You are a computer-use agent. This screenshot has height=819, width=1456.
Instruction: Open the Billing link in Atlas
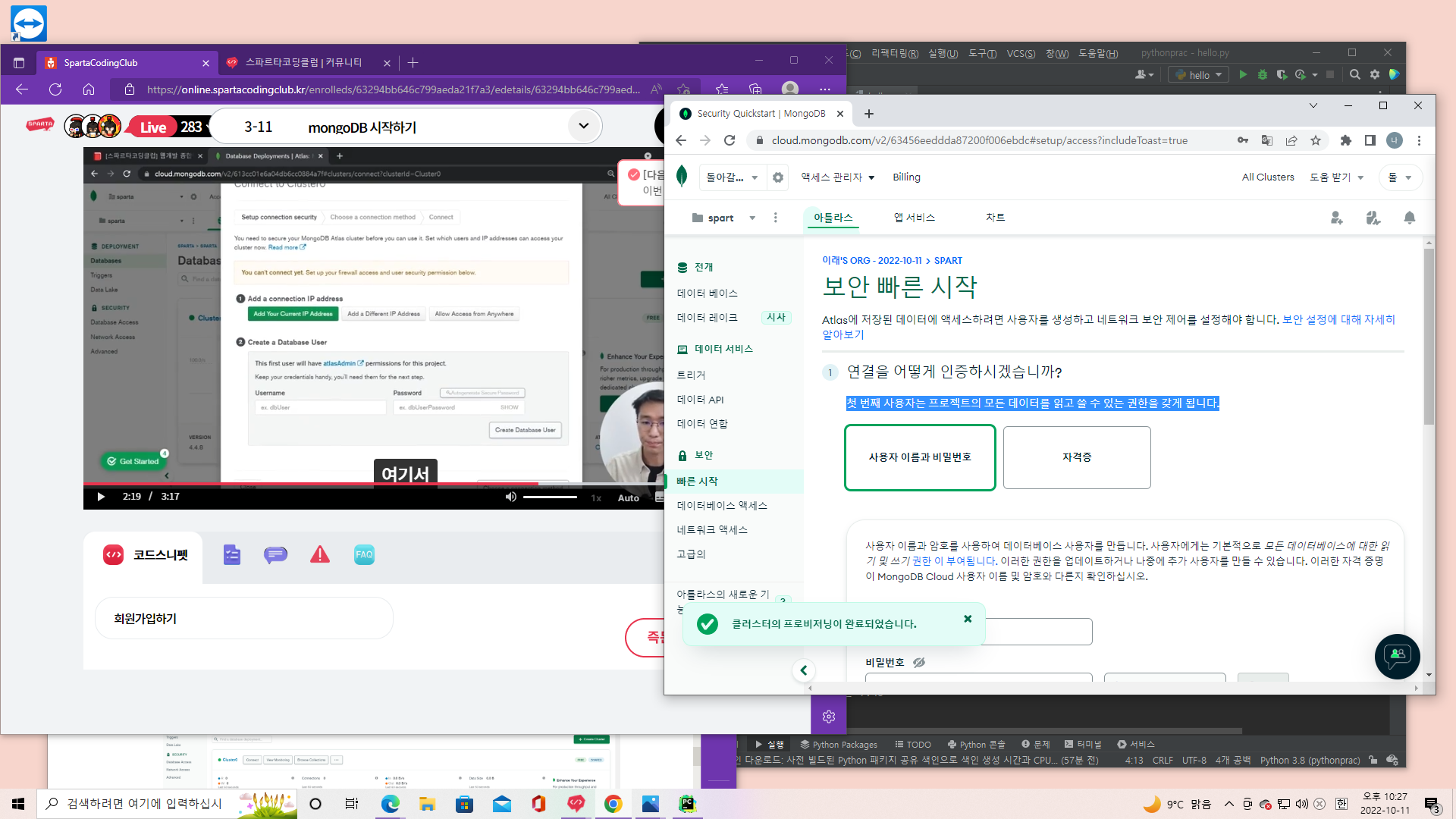click(x=906, y=177)
